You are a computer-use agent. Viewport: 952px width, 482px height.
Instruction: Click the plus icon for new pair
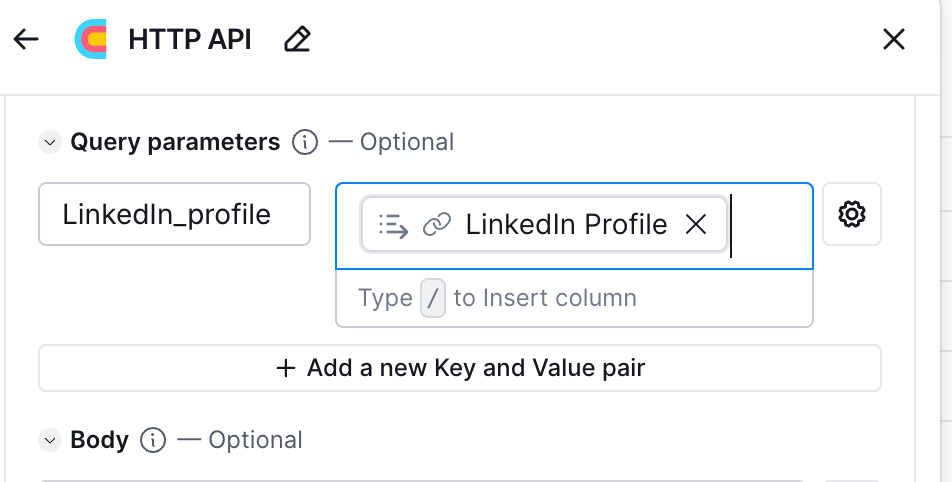click(286, 368)
